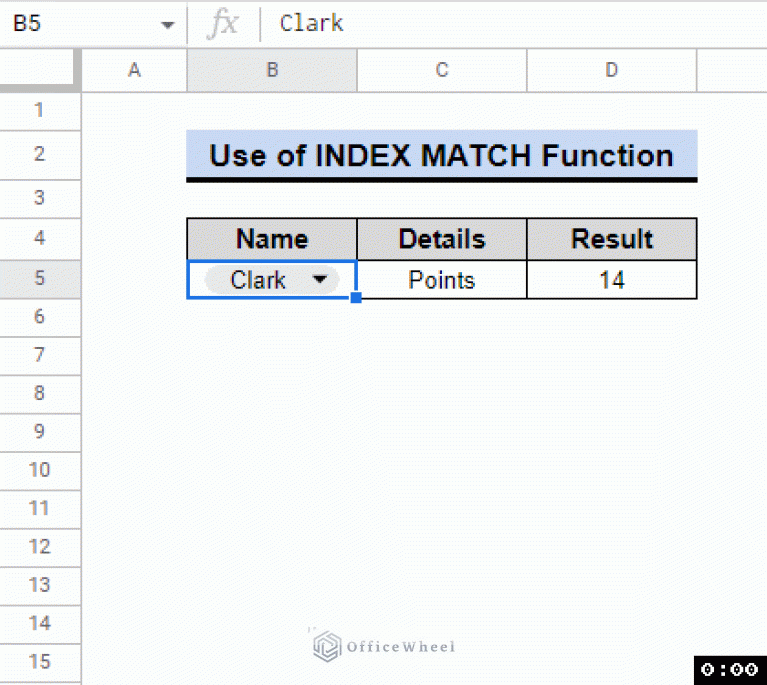This screenshot has height=685, width=767.
Task: Open the Clark dropdown arrow in B5
Action: click(x=319, y=280)
